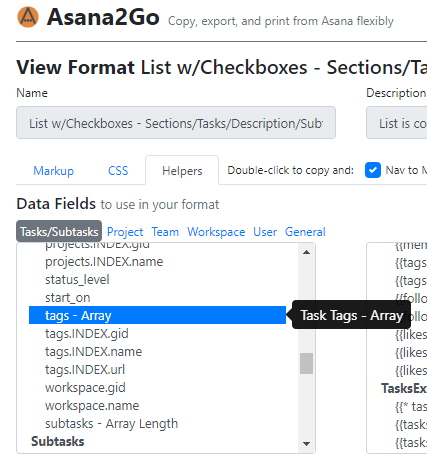Open the Workspace data fields link
The image size is (427, 463).
coord(216,232)
